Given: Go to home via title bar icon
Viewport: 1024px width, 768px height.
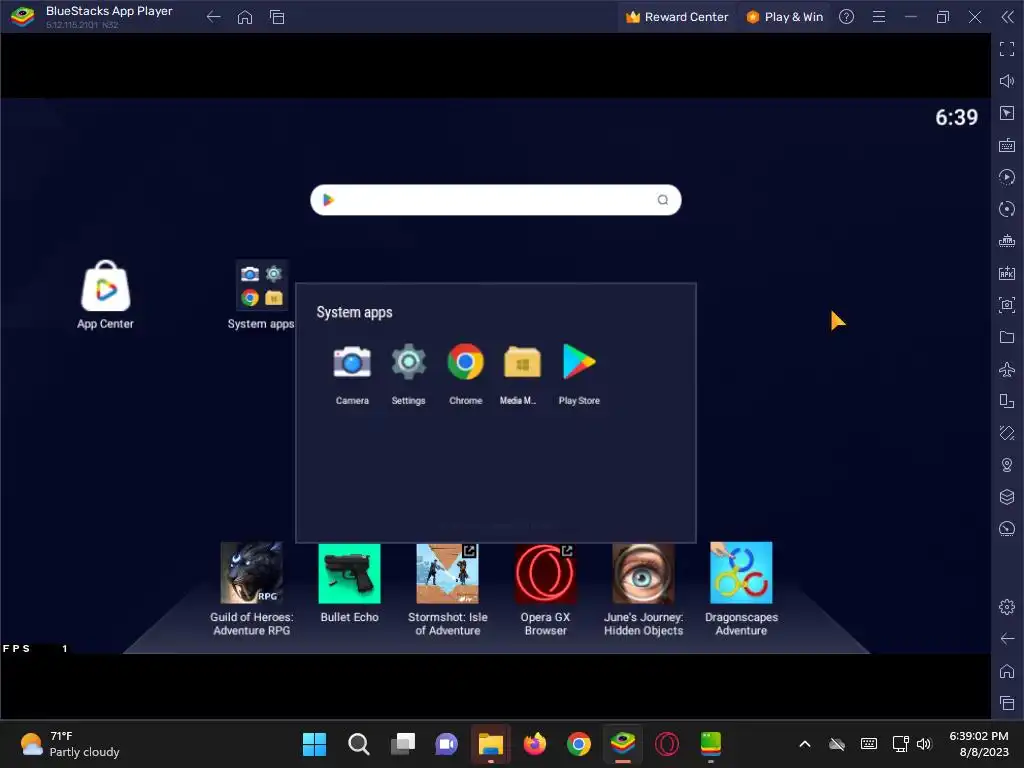Looking at the screenshot, I should [245, 17].
